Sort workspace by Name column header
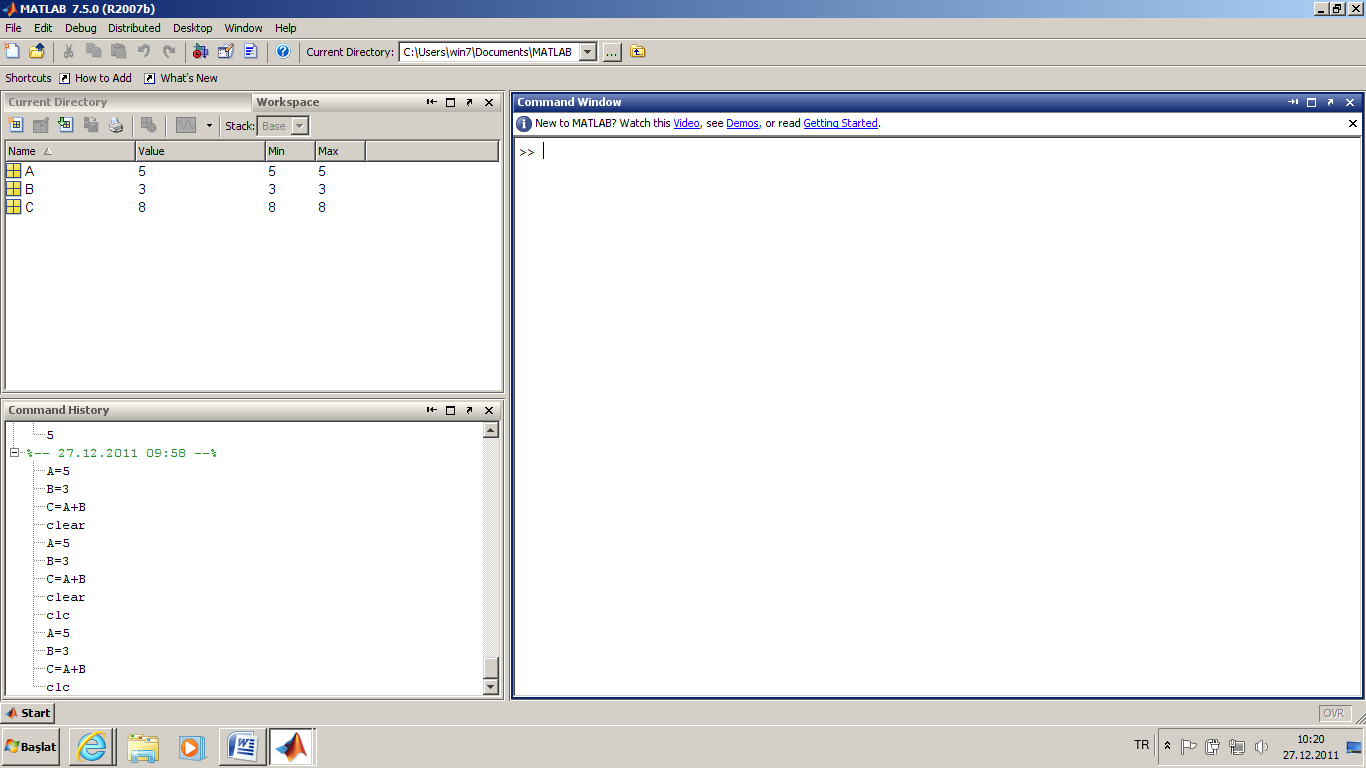This screenshot has height=768, width=1366. pyautogui.click(x=70, y=151)
